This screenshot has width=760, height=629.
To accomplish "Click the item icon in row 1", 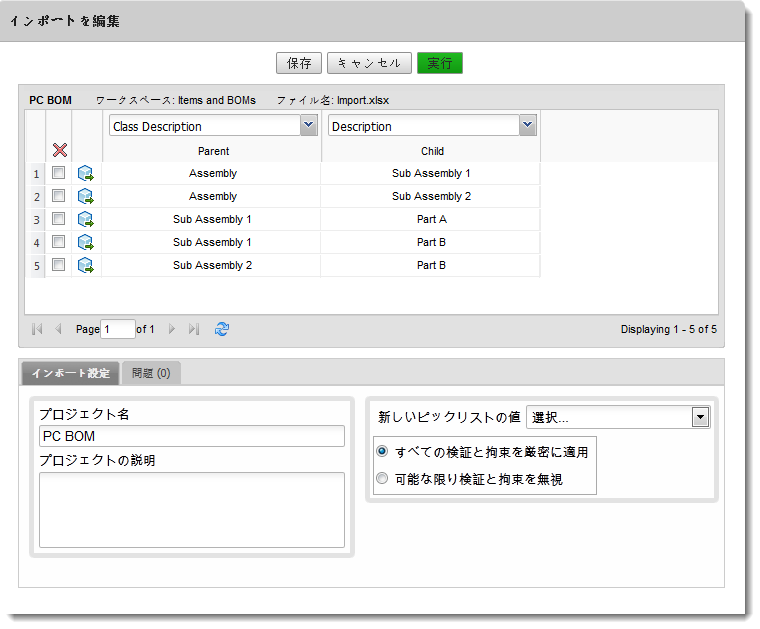I will [86, 173].
